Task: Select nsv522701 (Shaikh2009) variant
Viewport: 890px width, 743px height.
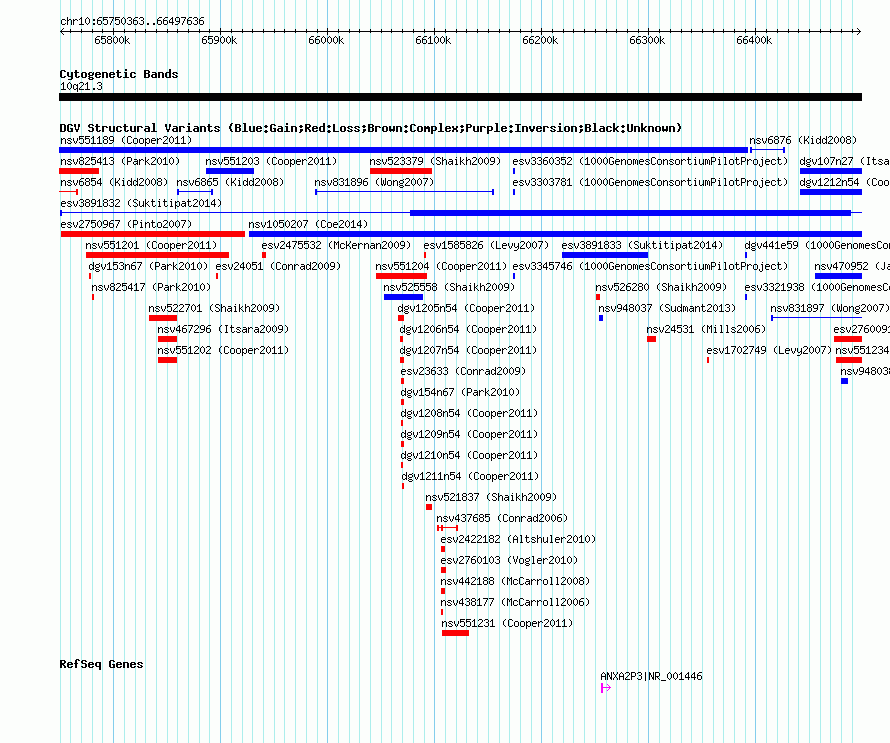Action: click(x=214, y=308)
